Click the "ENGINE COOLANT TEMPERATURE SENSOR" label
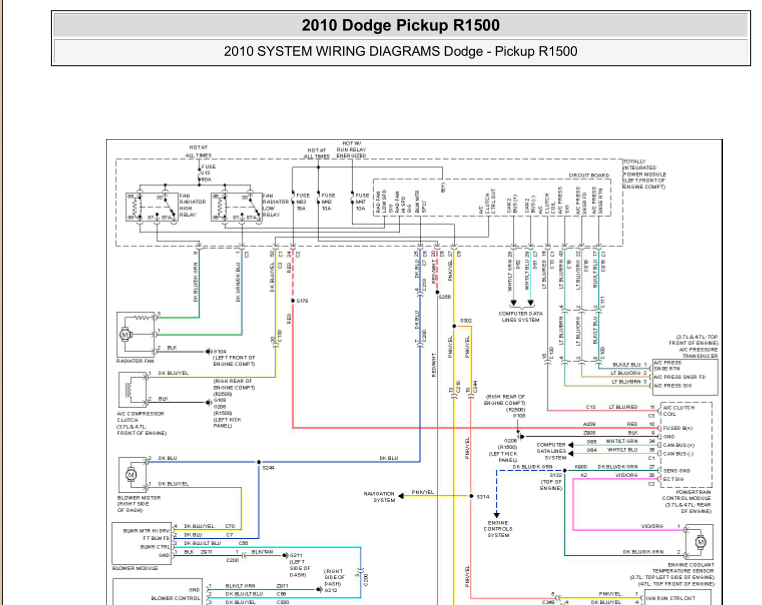The height and width of the screenshot is (605, 762). click(x=685, y=568)
